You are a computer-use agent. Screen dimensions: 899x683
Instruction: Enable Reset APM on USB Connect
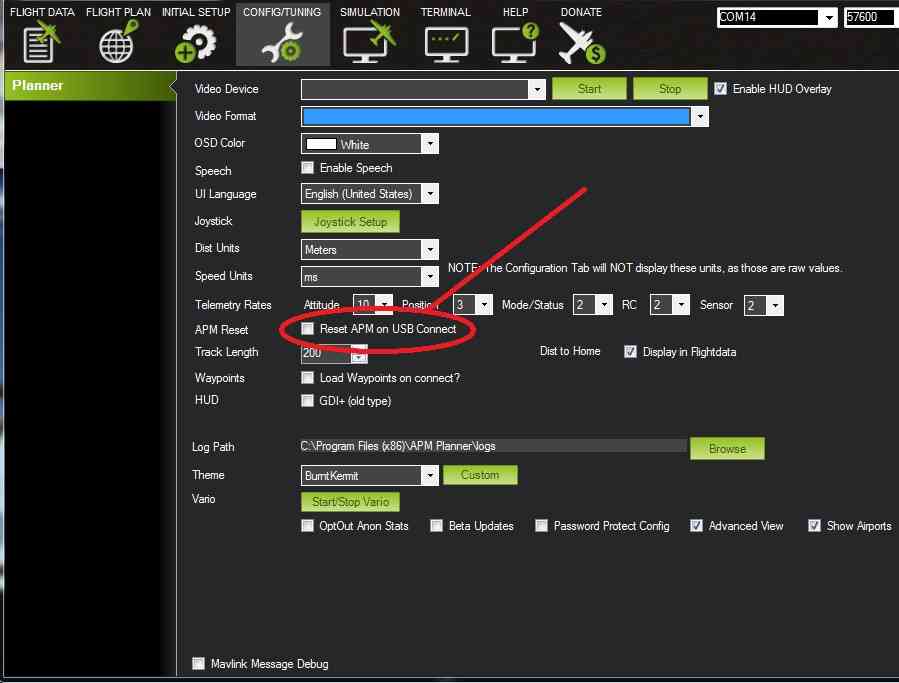pyautogui.click(x=308, y=329)
